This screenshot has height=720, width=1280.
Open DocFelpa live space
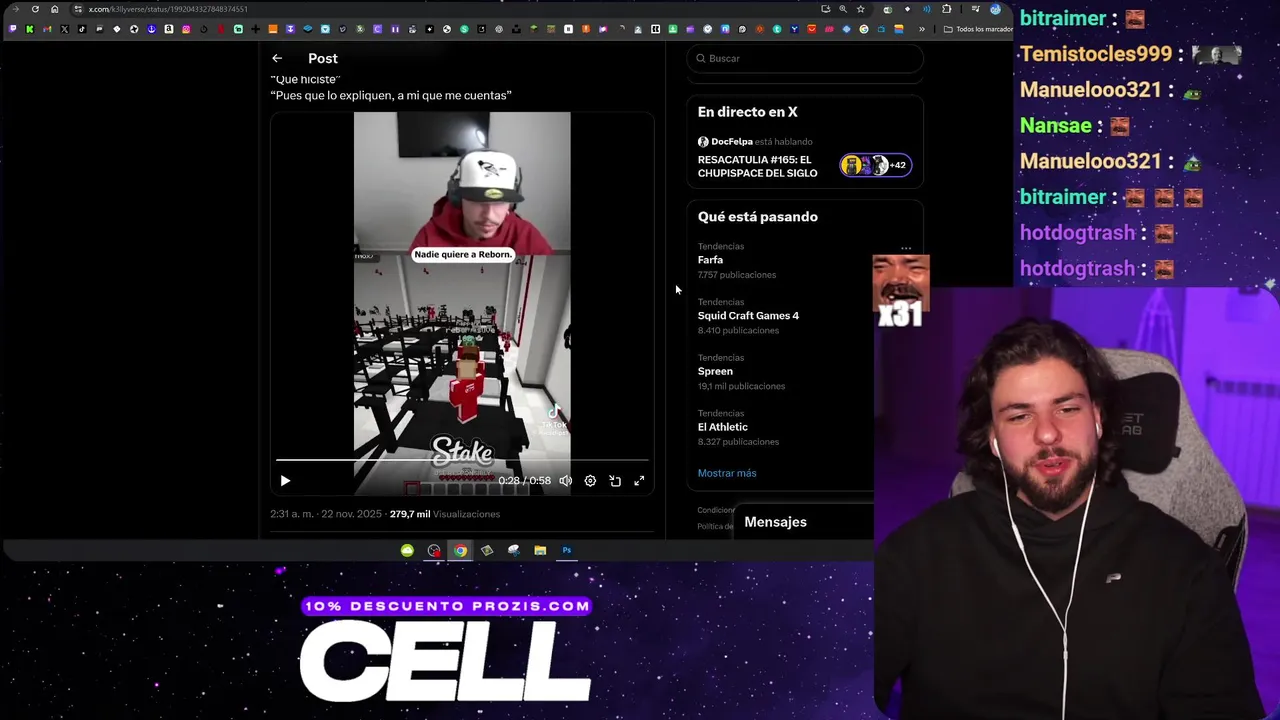point(755,142)
